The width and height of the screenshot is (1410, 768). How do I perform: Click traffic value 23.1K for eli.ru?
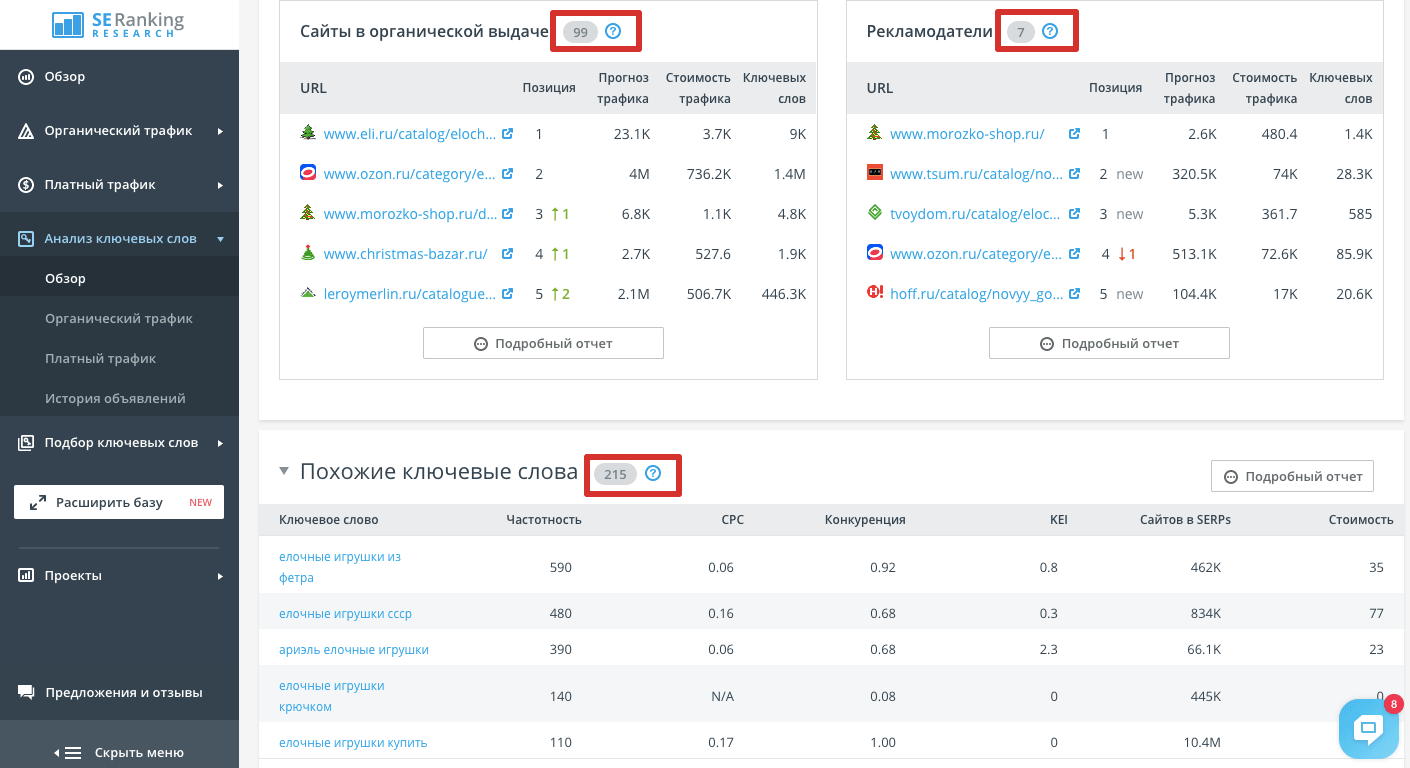[x=632, y=134]
